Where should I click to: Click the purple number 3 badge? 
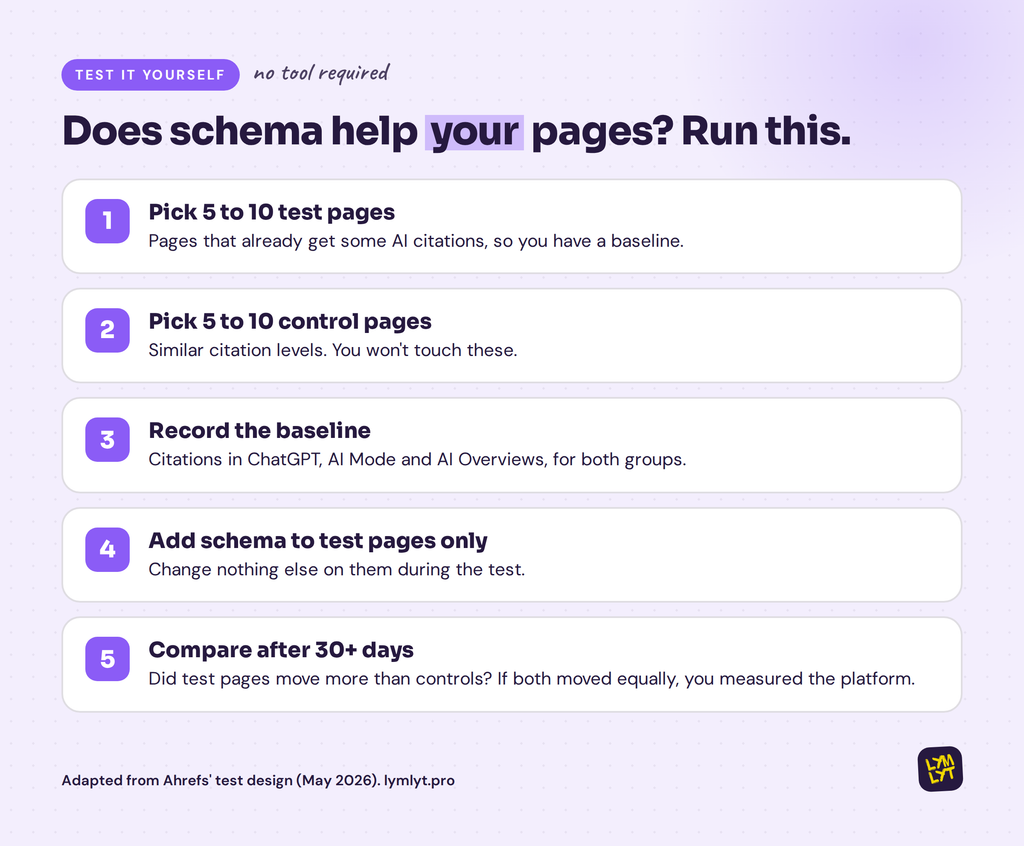108,440
